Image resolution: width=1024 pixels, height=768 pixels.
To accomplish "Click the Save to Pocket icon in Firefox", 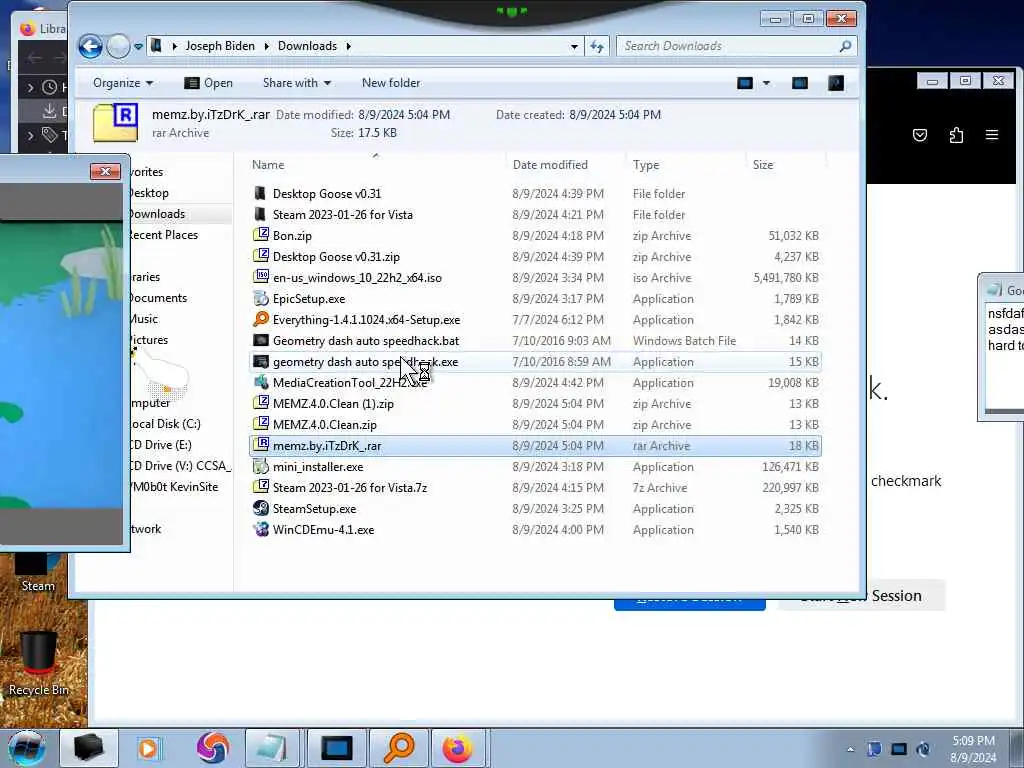I will tap(920, 135).
